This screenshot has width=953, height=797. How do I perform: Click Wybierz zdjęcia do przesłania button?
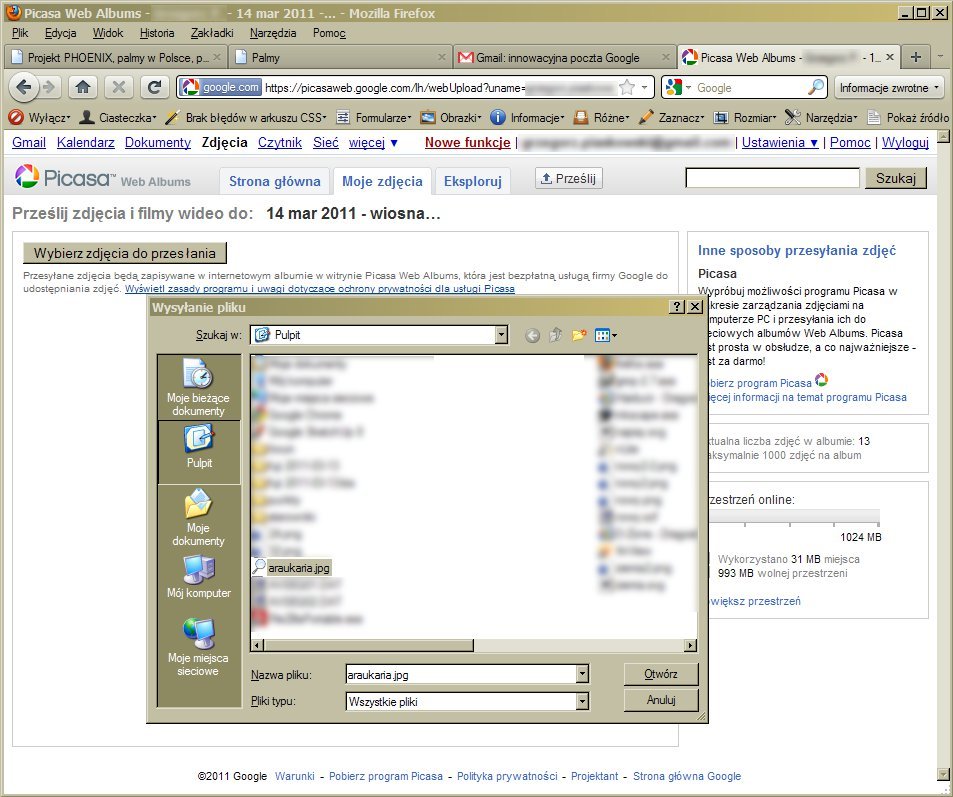pos(125,253)
